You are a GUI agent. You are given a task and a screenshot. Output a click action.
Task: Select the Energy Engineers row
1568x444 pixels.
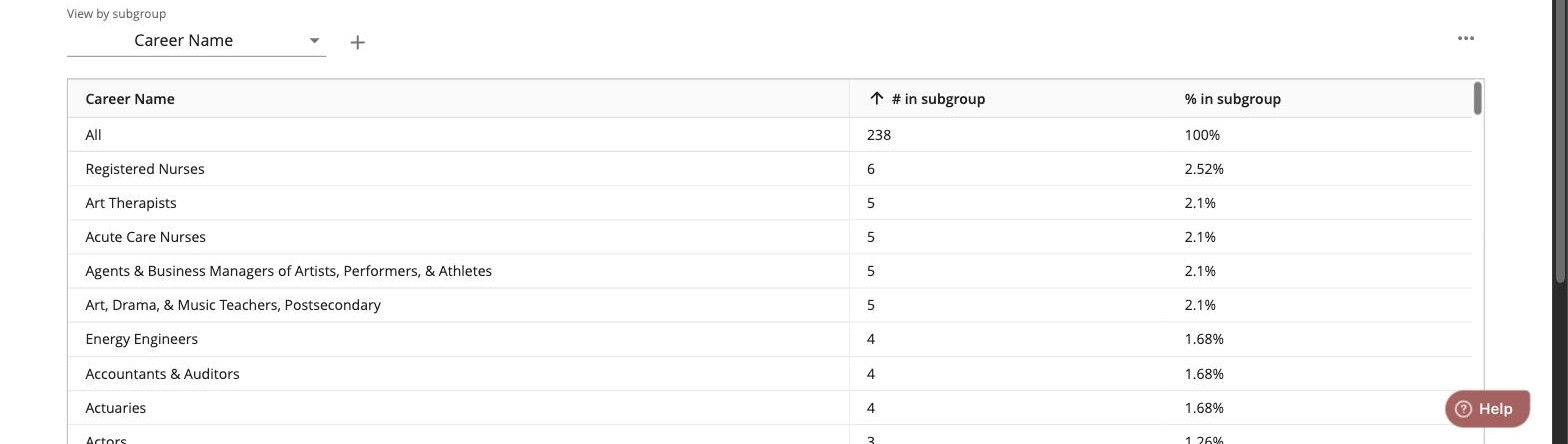point(770,339)
